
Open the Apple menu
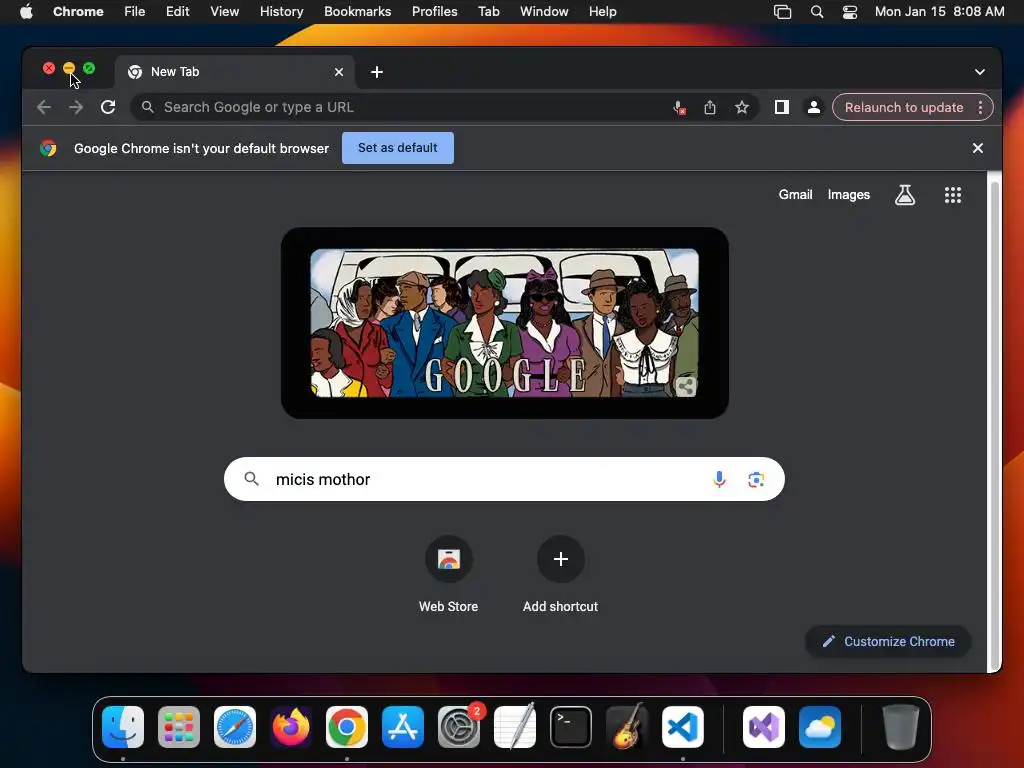tap(26, 12)
